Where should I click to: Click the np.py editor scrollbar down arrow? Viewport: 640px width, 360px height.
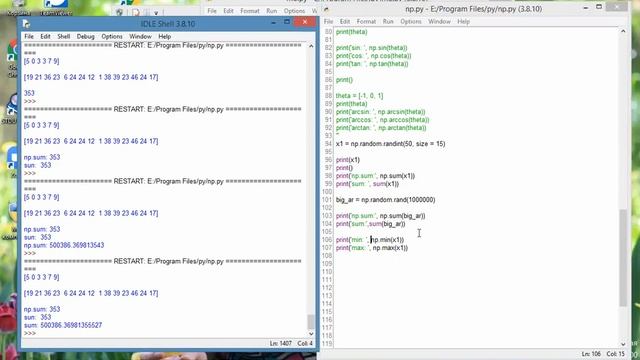[x=623, y=344]
